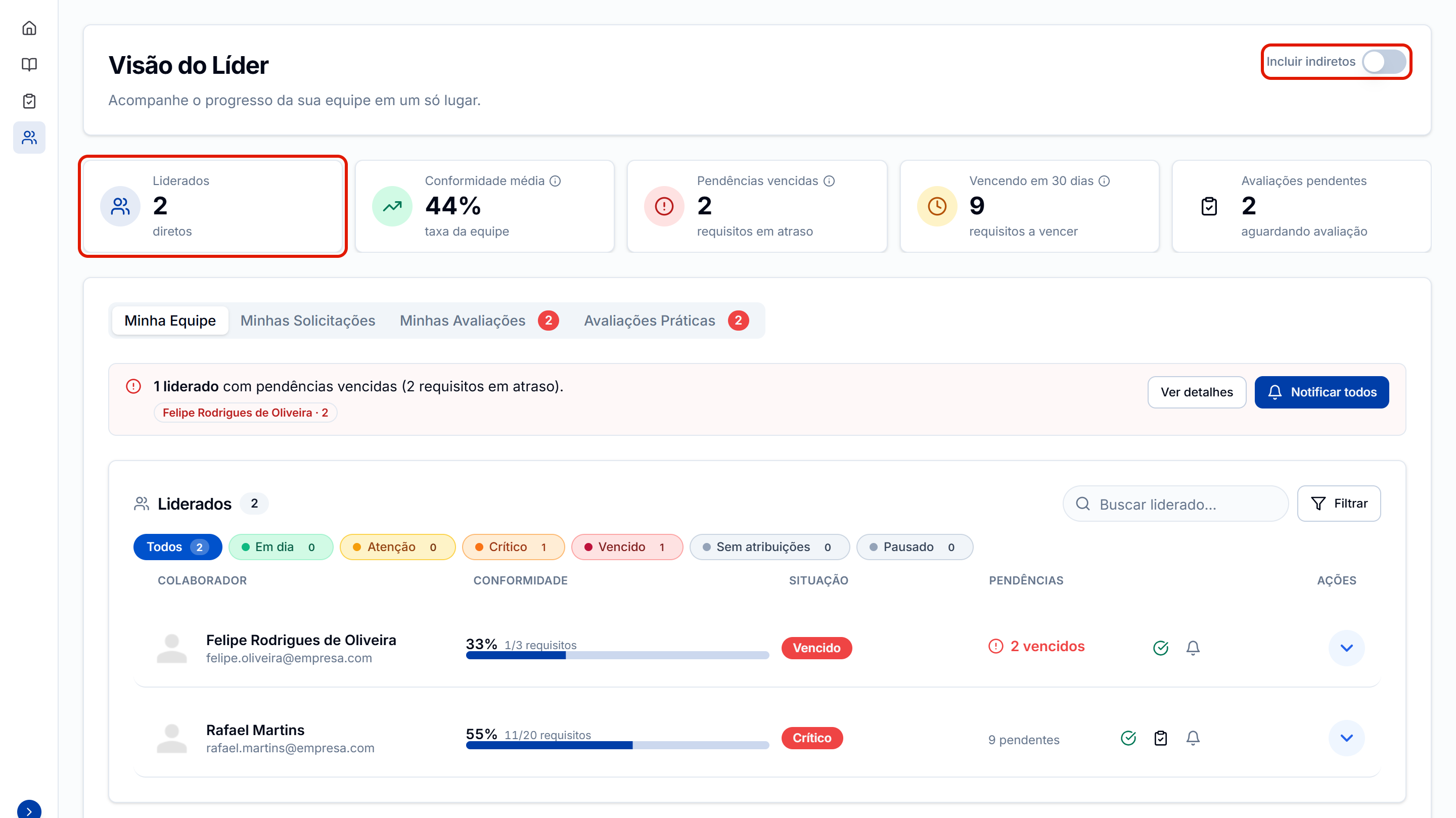This screenshot has width=1456, height=818.
Task: Click Felipe Rodrigues de Oliveira · 2 chip
Action: [x=245, y=413]
